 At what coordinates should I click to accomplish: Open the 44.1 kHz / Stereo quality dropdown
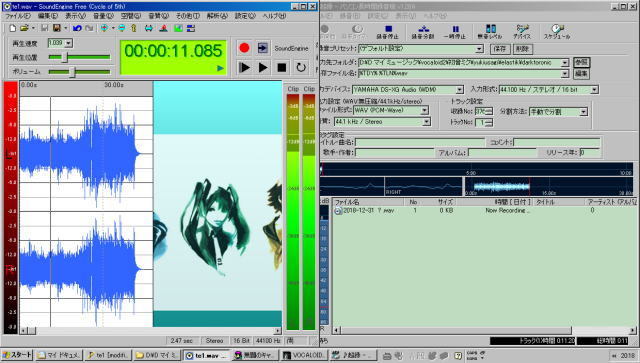(x=427, y=122)
